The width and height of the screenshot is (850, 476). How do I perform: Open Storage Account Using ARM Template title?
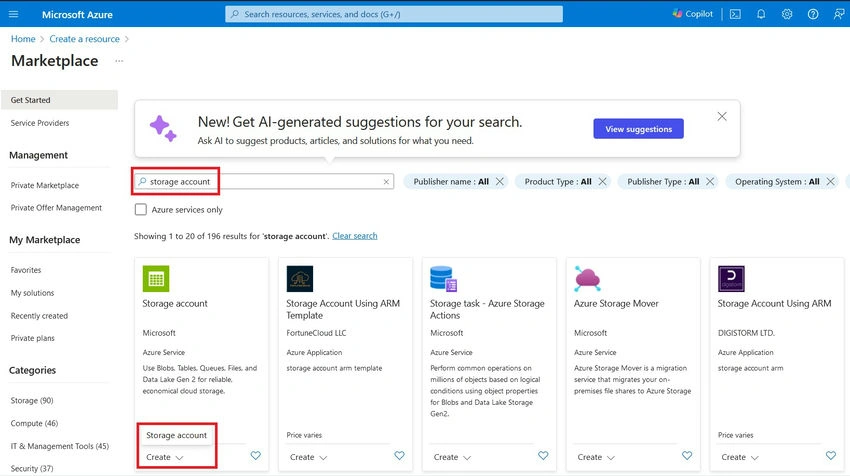coord(343,310)
